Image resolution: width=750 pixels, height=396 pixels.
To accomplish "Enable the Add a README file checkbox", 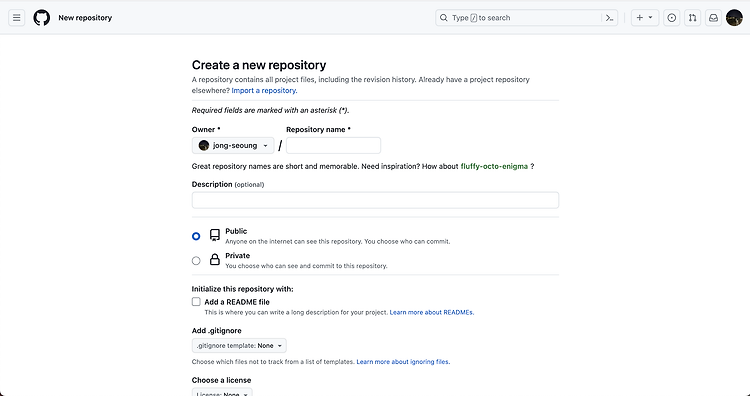I will [196, 302].
